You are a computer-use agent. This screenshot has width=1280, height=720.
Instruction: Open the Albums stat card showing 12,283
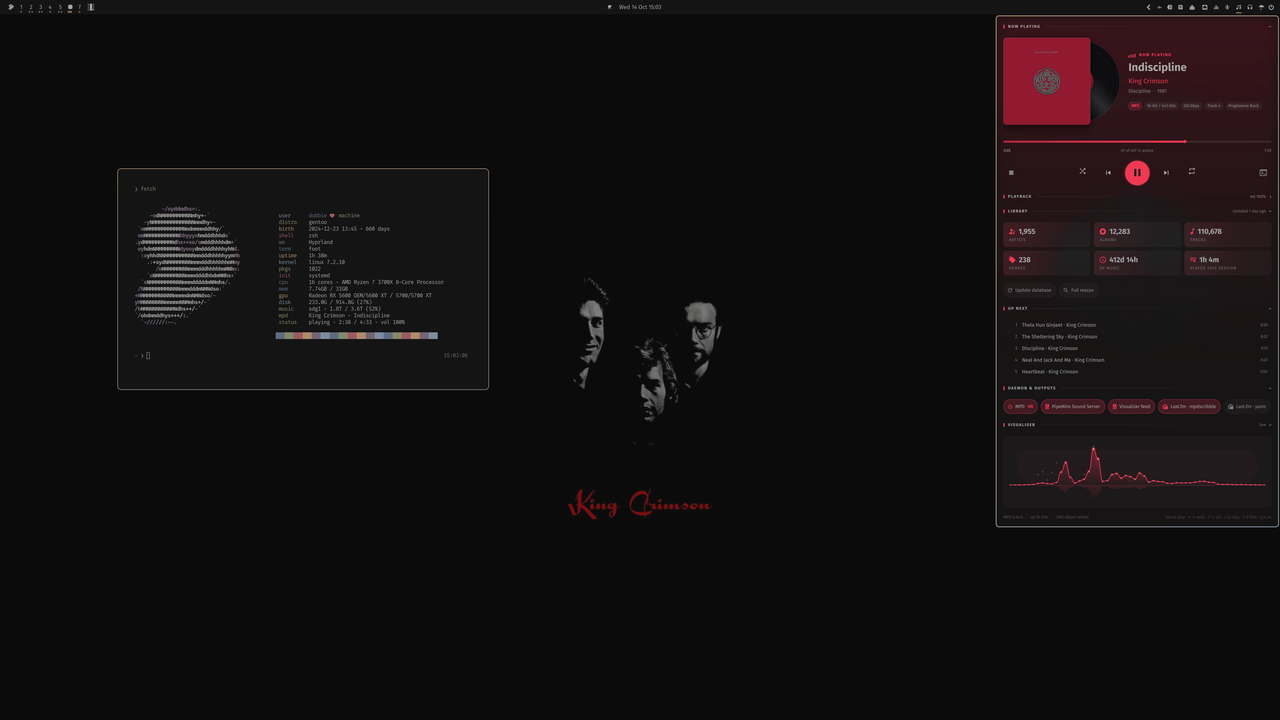1137,234
